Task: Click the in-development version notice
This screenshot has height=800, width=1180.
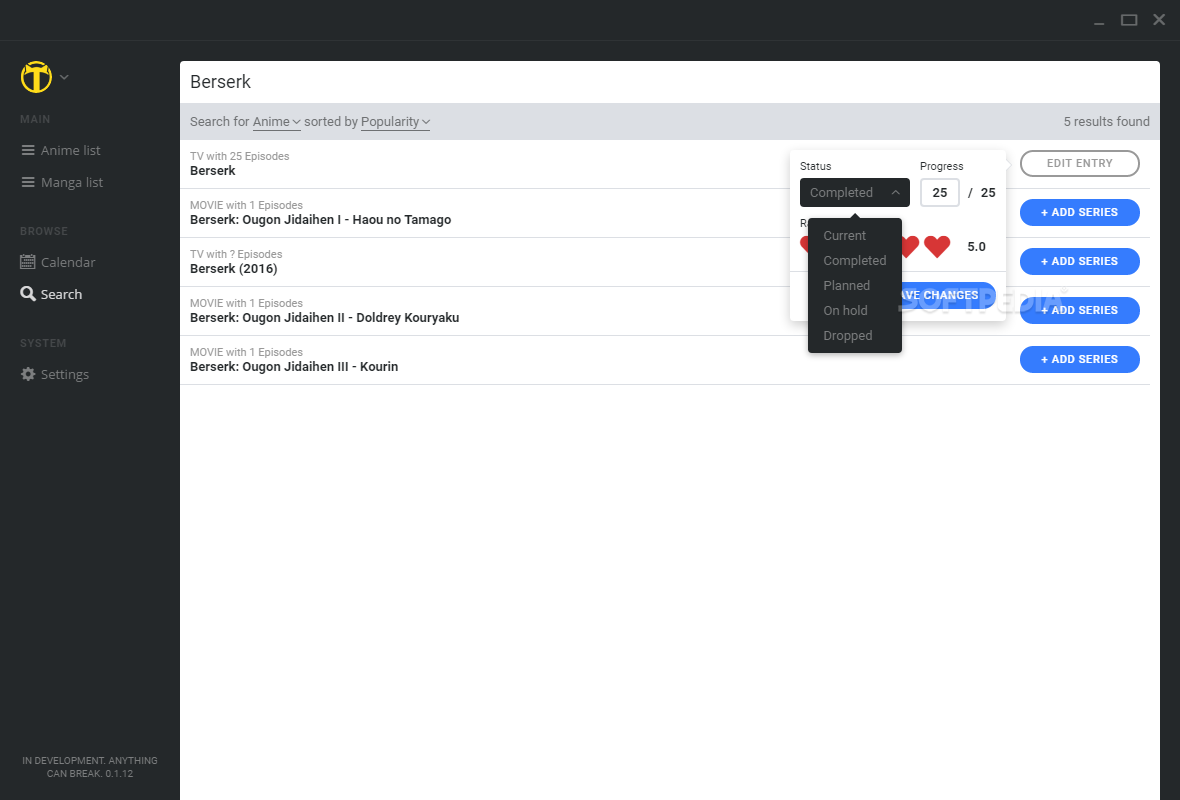Action: 90,767
